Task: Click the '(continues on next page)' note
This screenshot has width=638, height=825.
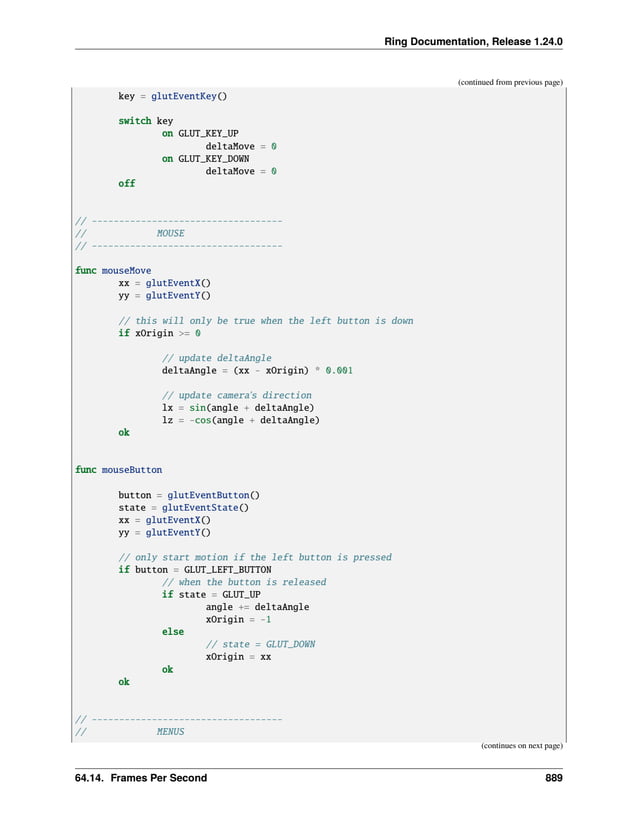Action: click(x=521, y=746)
